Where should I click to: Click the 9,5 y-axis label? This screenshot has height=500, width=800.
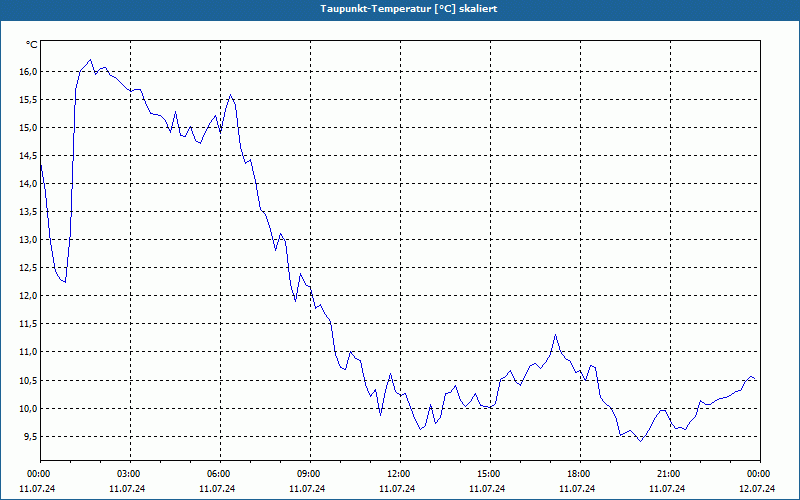point(31,437)
